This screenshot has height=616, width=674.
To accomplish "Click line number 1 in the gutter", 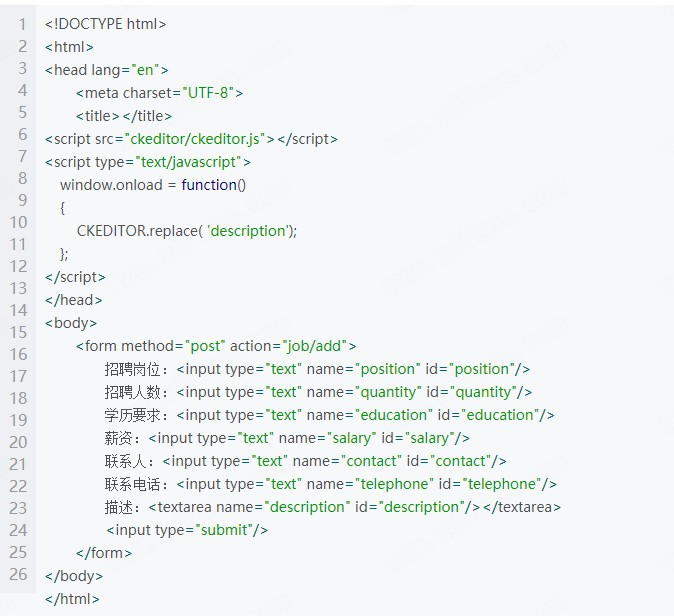I will click(22, 24).
